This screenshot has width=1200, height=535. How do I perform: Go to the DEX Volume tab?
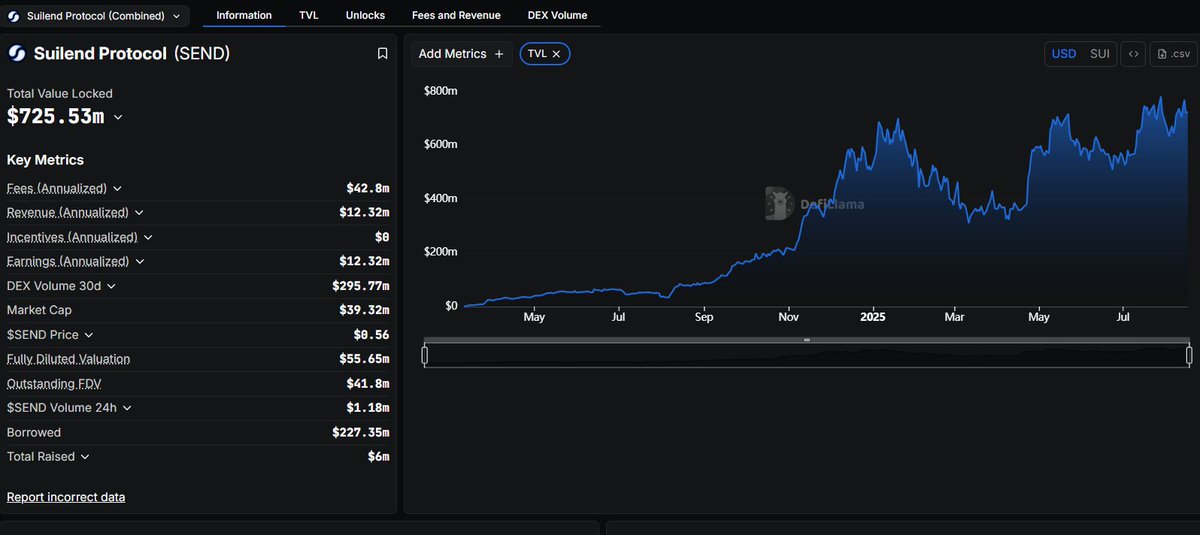(x=557, y=16)
